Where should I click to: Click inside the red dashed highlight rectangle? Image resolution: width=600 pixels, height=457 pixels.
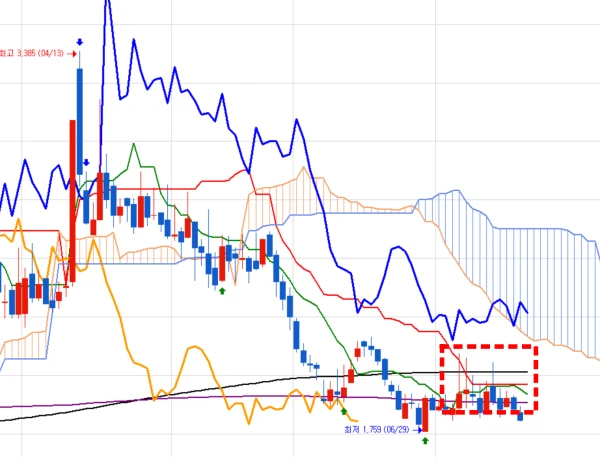click(x=489, y=379)
